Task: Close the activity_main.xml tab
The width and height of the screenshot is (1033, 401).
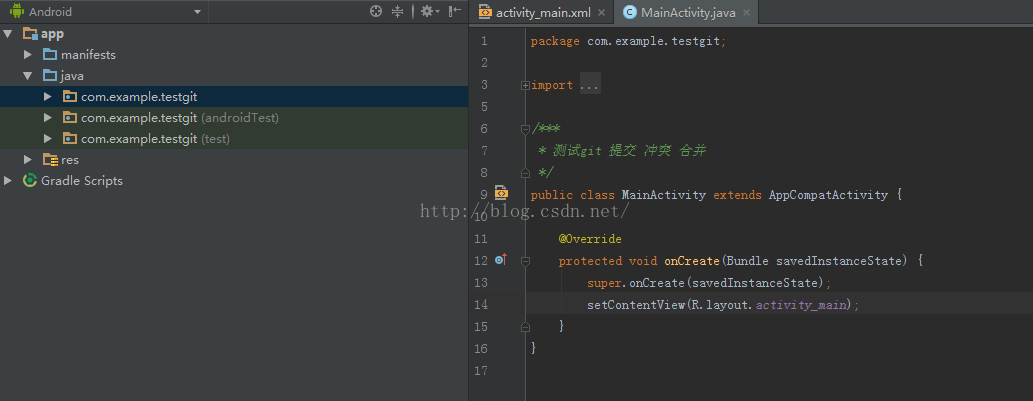Action: (x=602, y=13)
